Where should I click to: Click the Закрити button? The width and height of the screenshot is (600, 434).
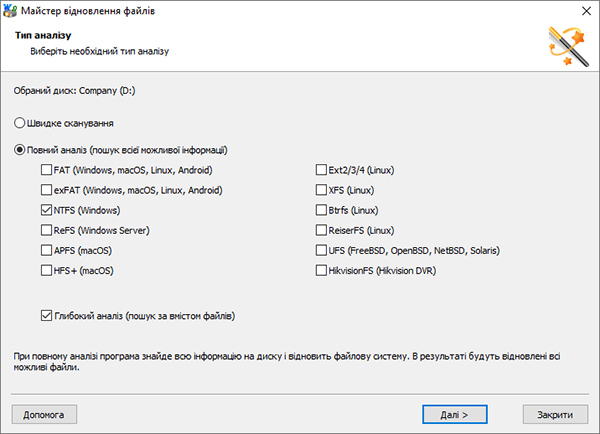tap(555, 414)
